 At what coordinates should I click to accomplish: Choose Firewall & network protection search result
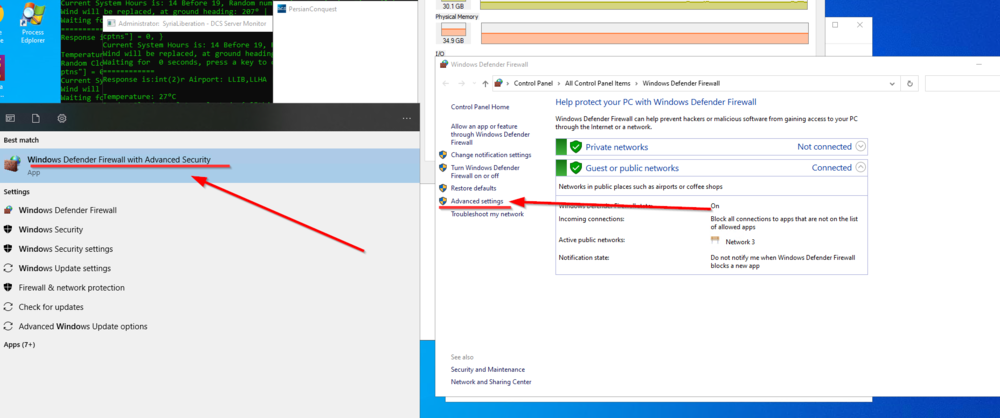71,288
